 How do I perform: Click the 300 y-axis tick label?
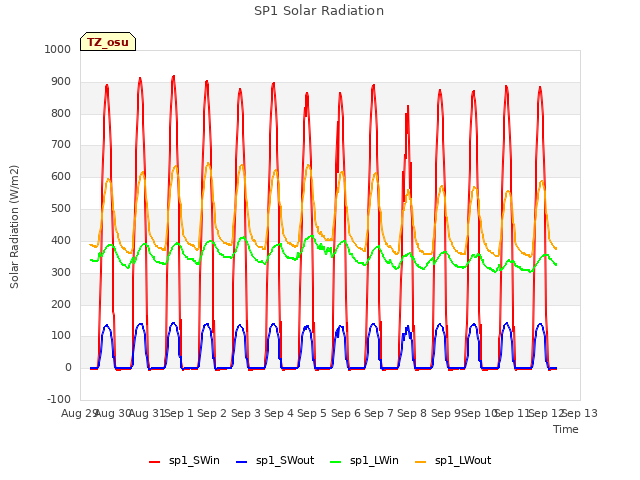pyautogui.click(x=61, y=272)
